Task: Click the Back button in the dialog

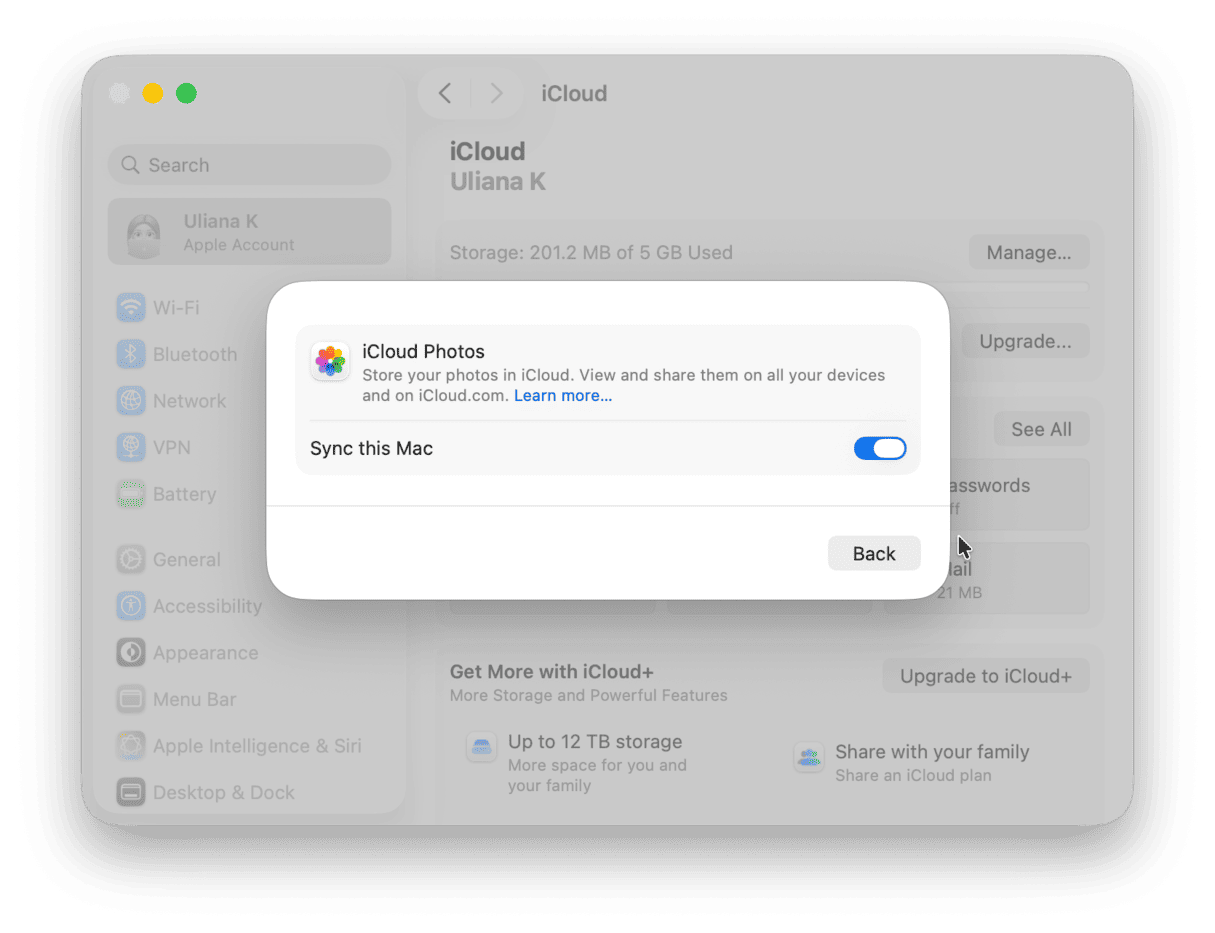Action: point(874,553)
